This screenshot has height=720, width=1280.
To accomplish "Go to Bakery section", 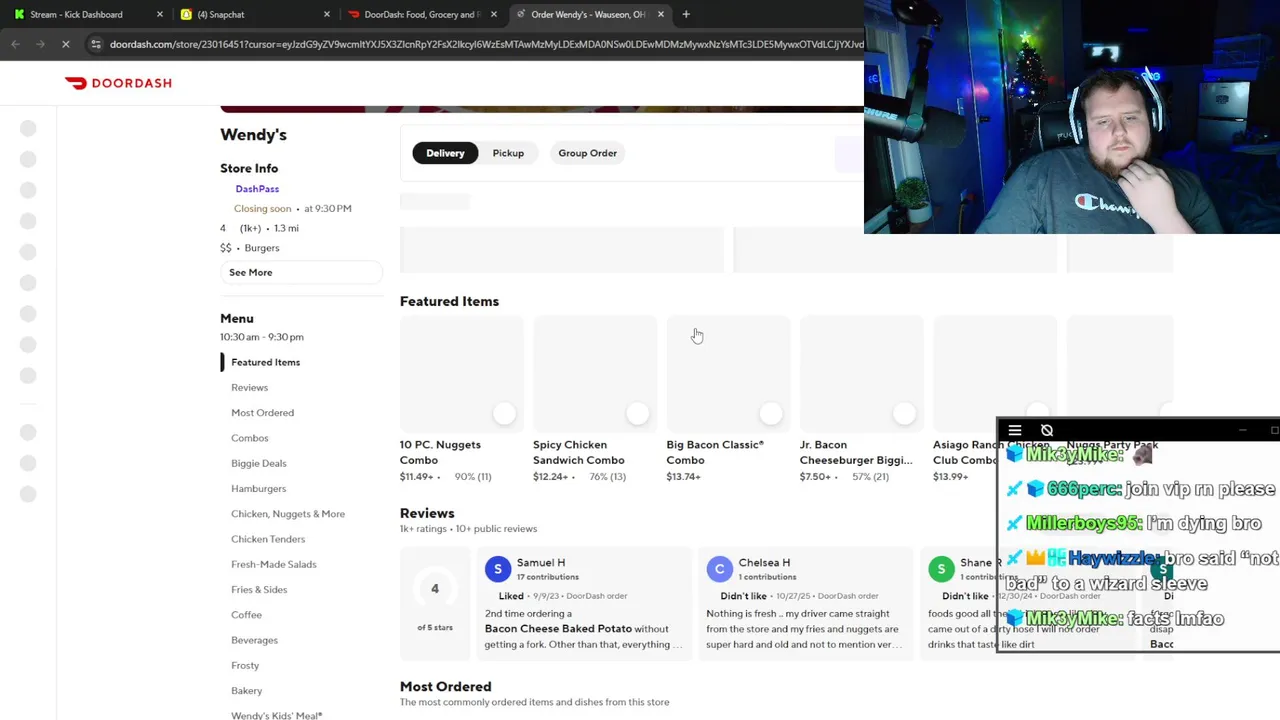I will (x=246, y=691).
